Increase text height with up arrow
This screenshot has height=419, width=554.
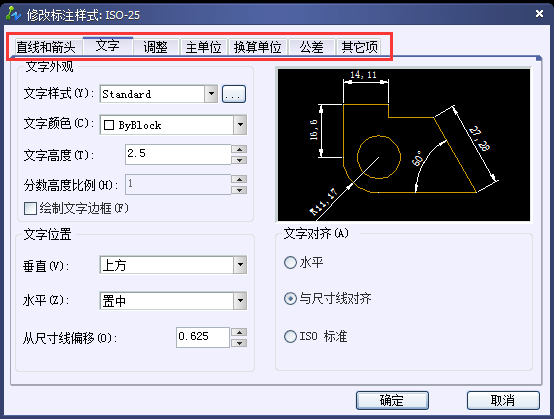(239, 149)
